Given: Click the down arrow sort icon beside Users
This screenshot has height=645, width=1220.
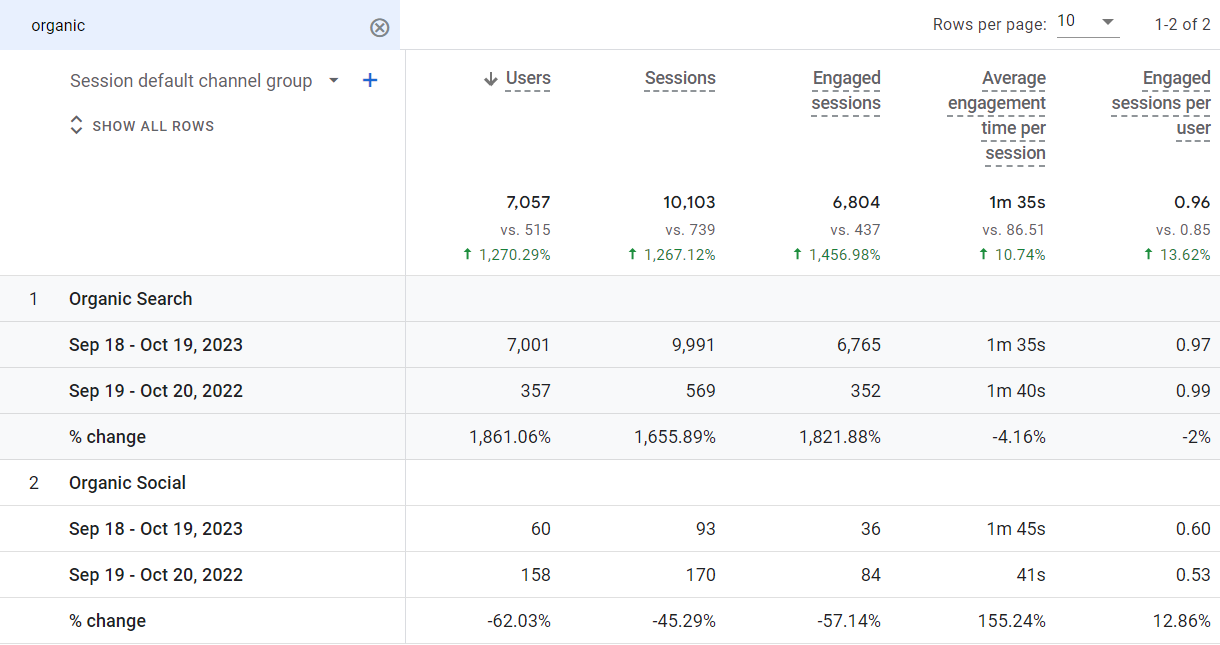Looking at the screenshot, I should pos(491,79).
